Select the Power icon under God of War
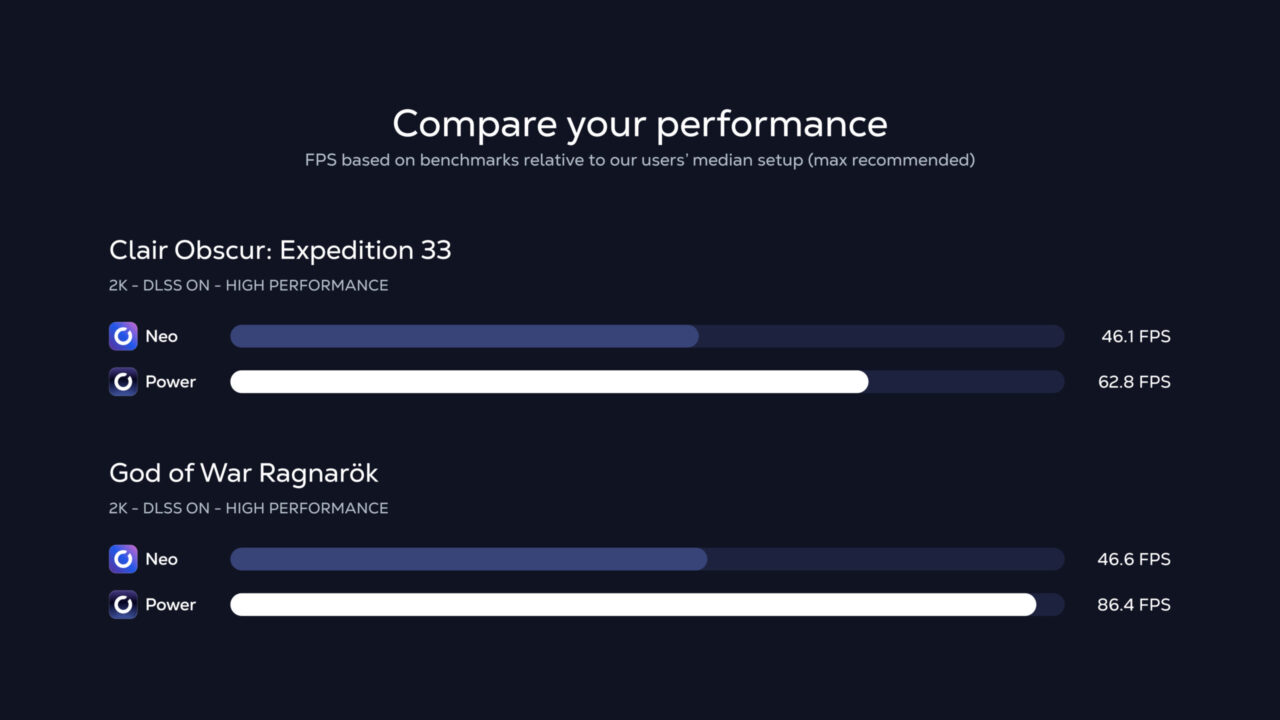 pyautogui.click(x=123, y=605)
